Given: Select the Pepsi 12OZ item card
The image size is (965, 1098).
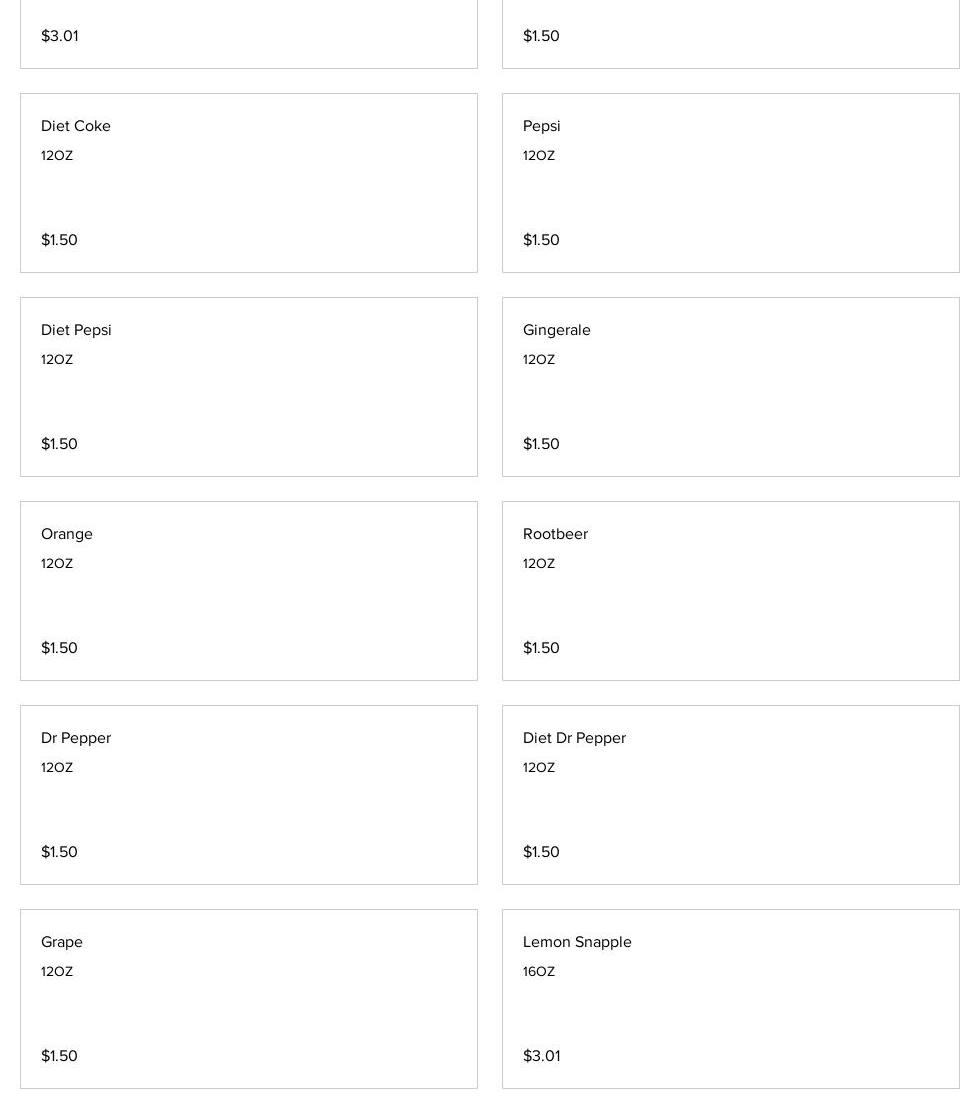Looking at the screenshot, I should (x=730, y=183).
